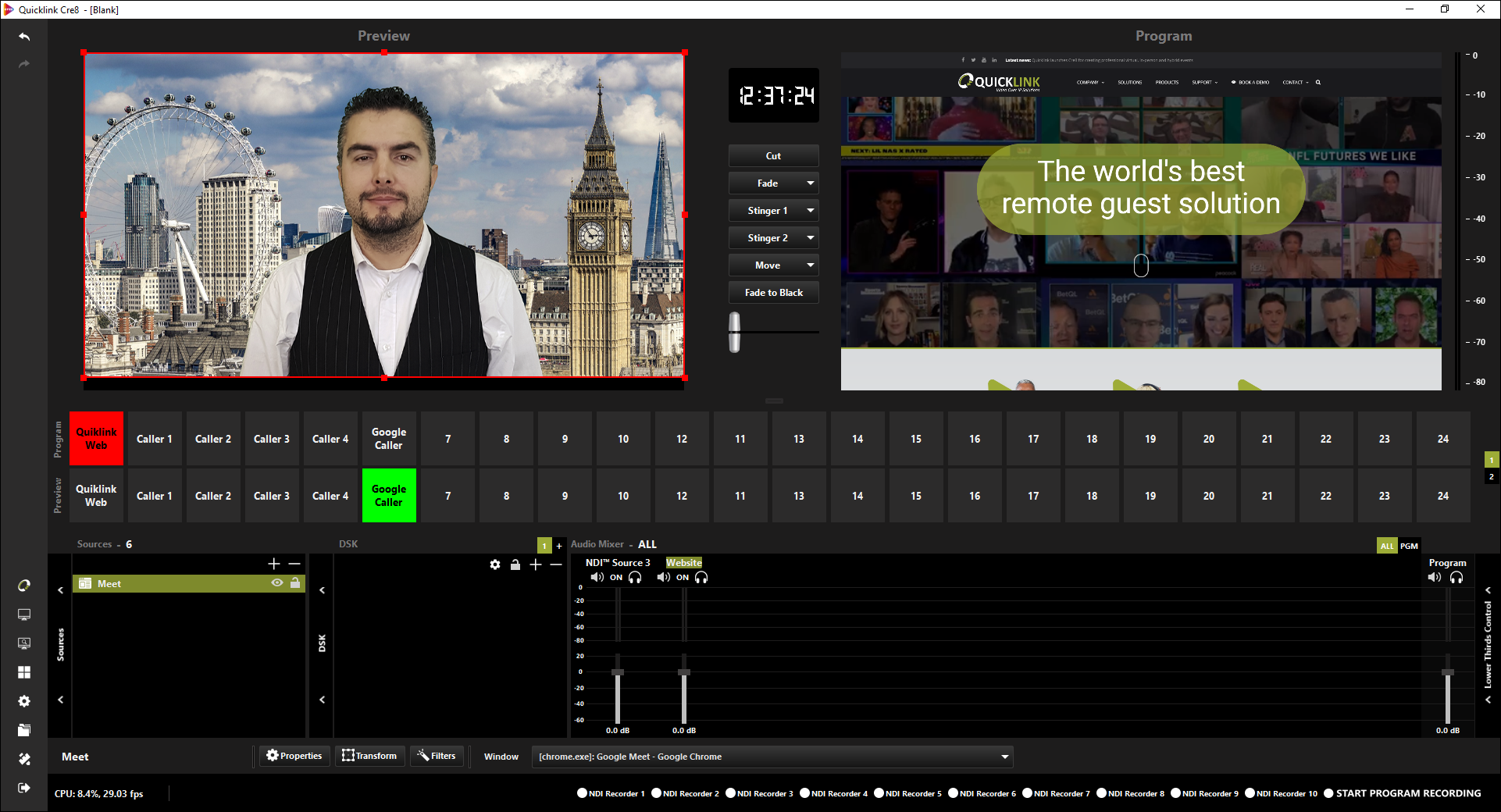This screenshot has width=1501, height=812.
Task: Open settings gear in left sidebar
Action: coord(24,701)
